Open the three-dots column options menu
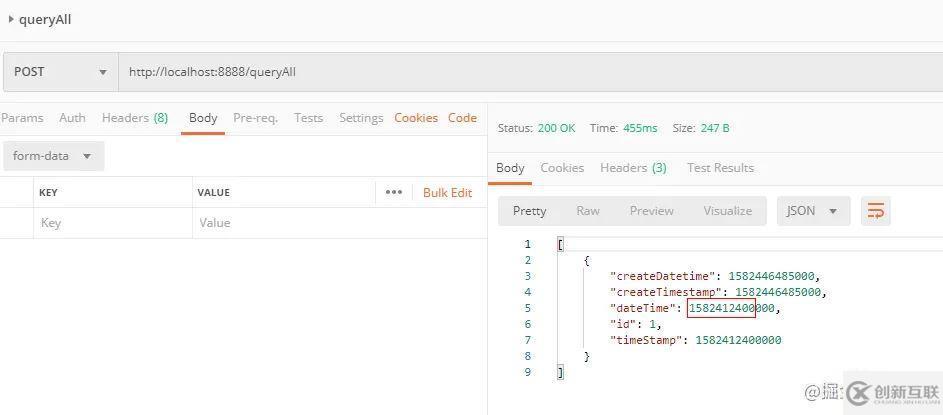 click(x=393, y=192)
